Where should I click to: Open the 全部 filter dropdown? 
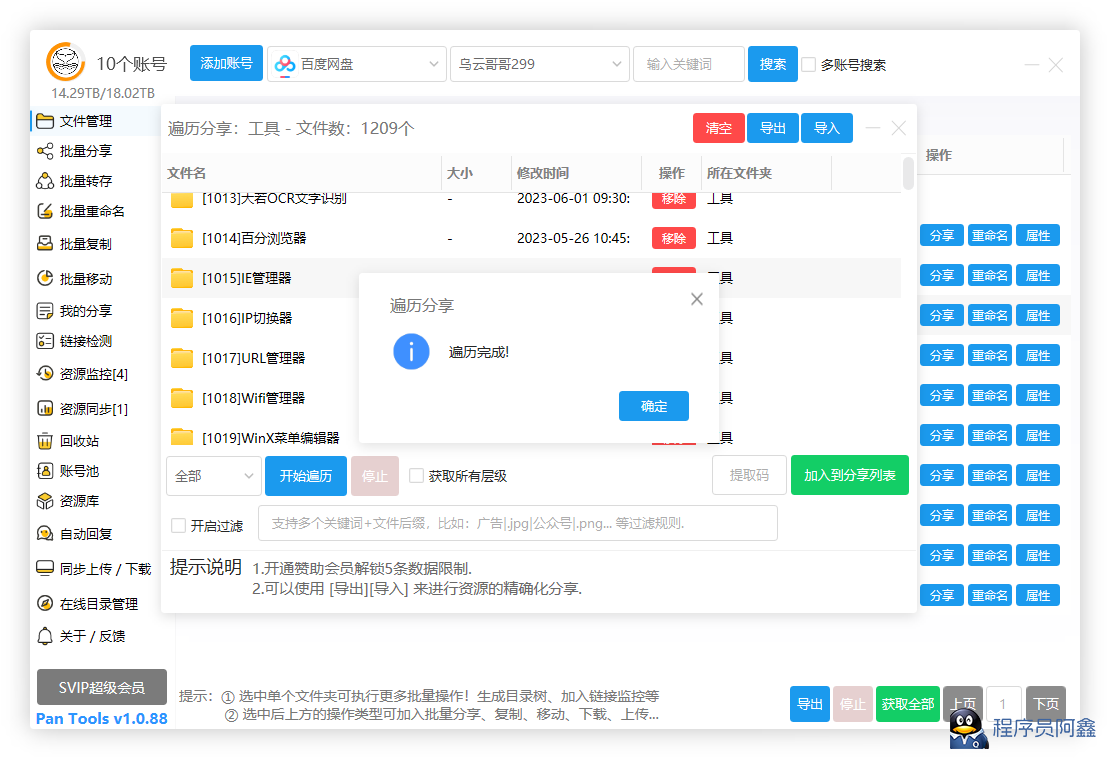click(x=214, y=476)
